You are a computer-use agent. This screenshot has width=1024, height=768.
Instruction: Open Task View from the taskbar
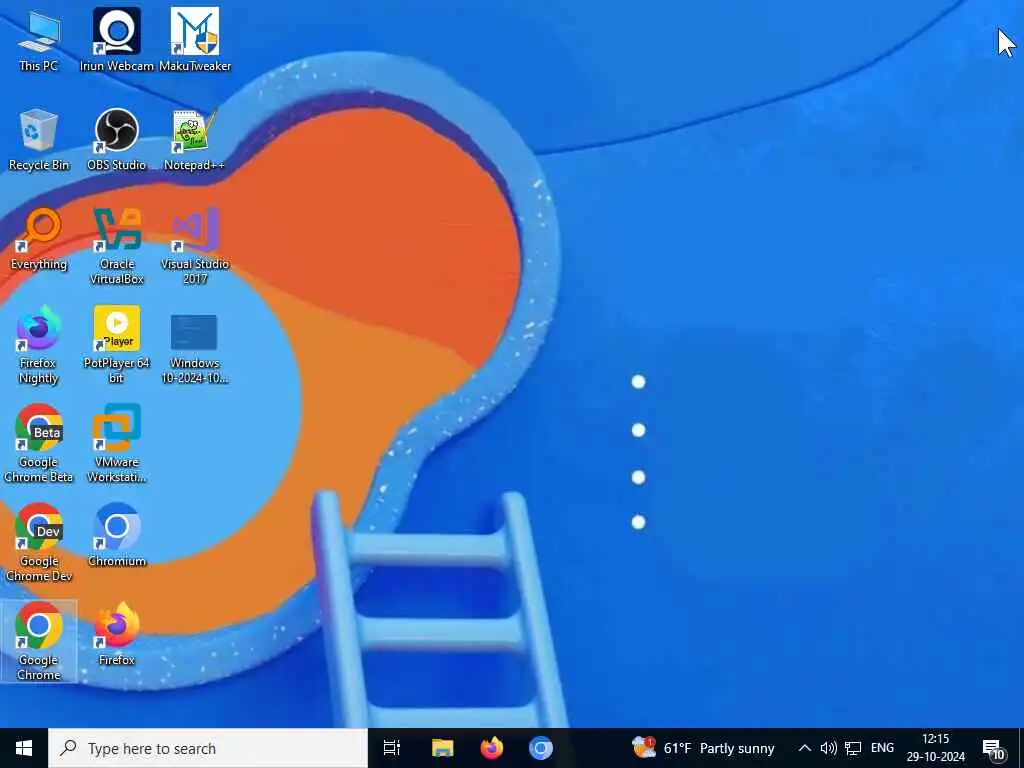pyautogui.click(x=392, y=748)
